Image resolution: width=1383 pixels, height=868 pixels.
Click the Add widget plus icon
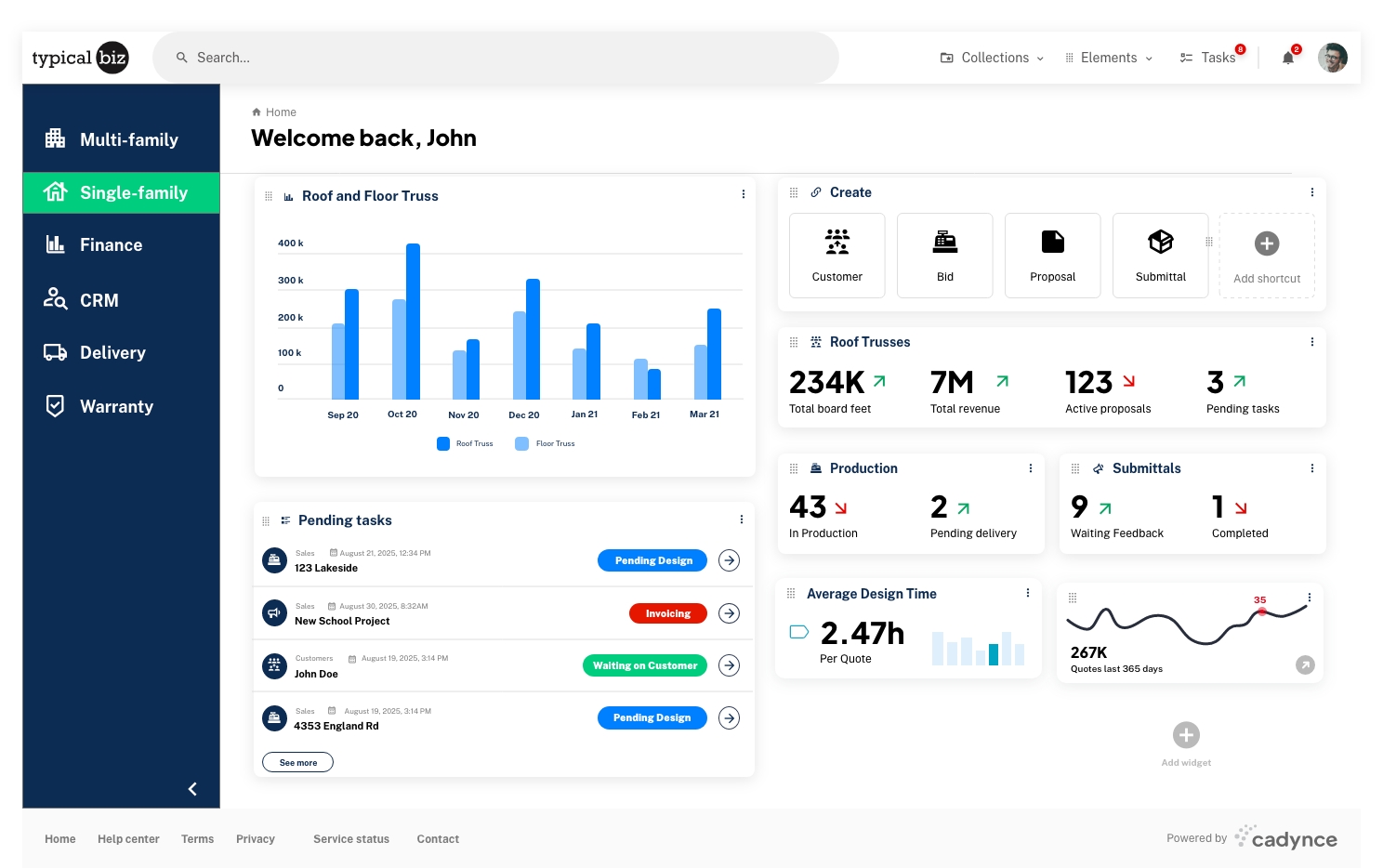point(1186,735)
